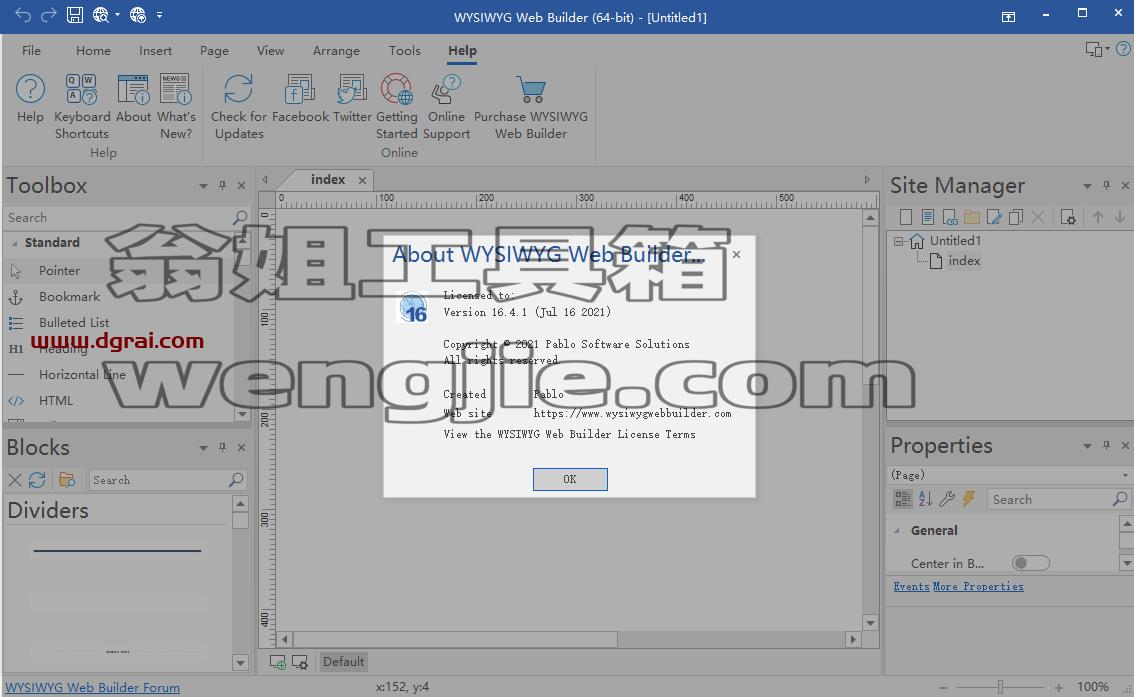Click the zoom slider handle in status bar
The height and width of the screenshot is (697, 1134).
(1001, 687)
